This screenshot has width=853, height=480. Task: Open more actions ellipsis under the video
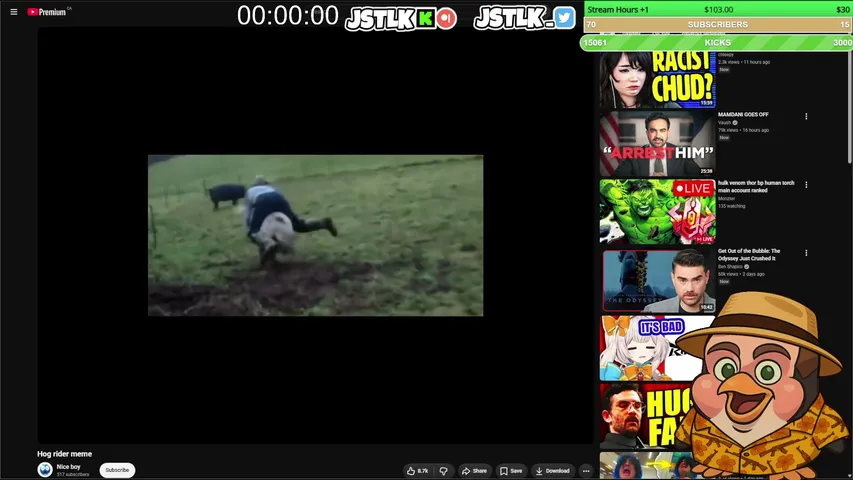[586, 471]
